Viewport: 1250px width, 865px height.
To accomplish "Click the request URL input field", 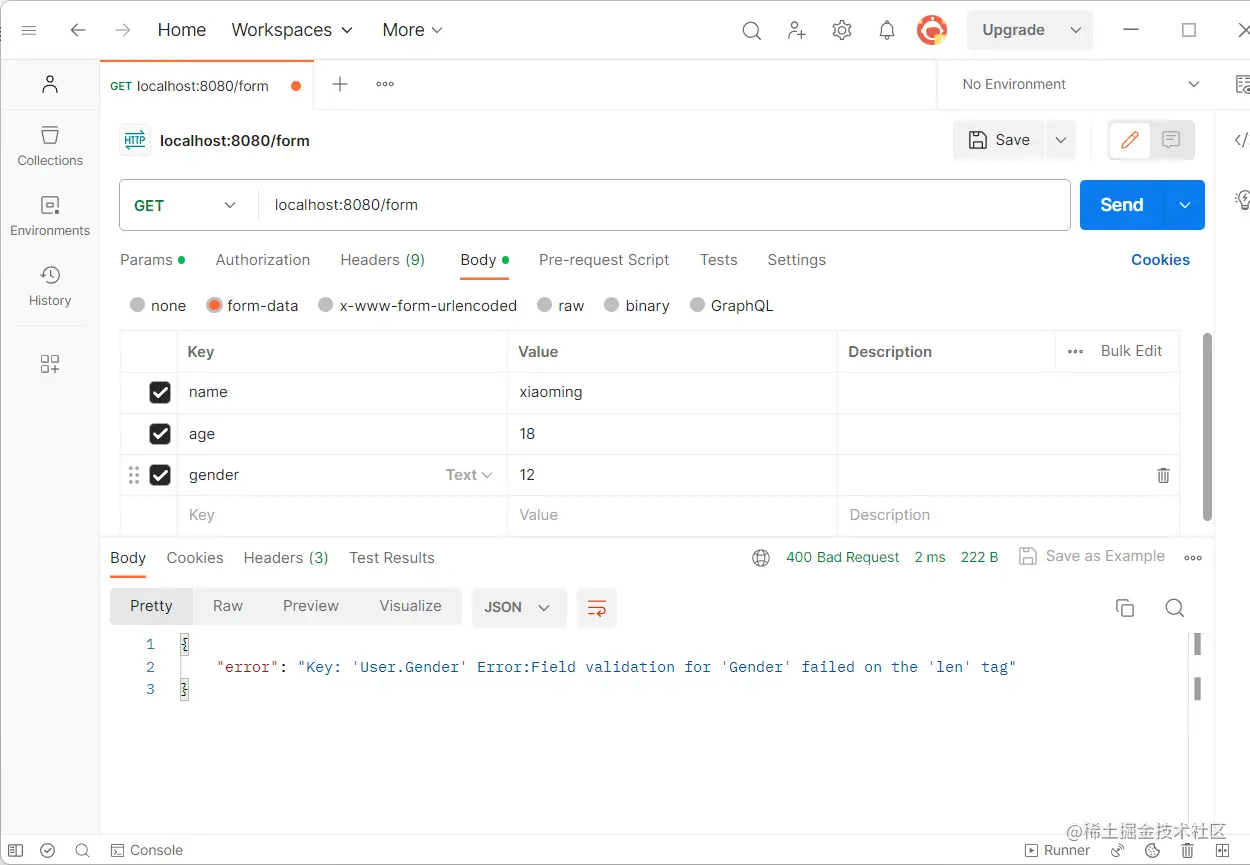I will [x=664, y=205].
